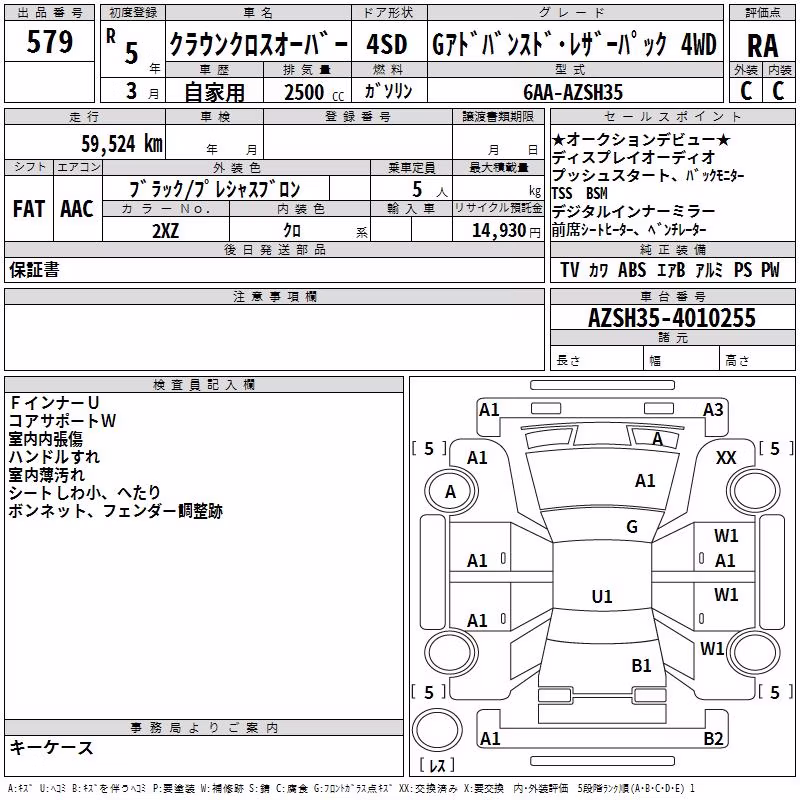This screenshot has height=800, width=800.
Task: Click the ABS equipment code
Action: [632, 270]
